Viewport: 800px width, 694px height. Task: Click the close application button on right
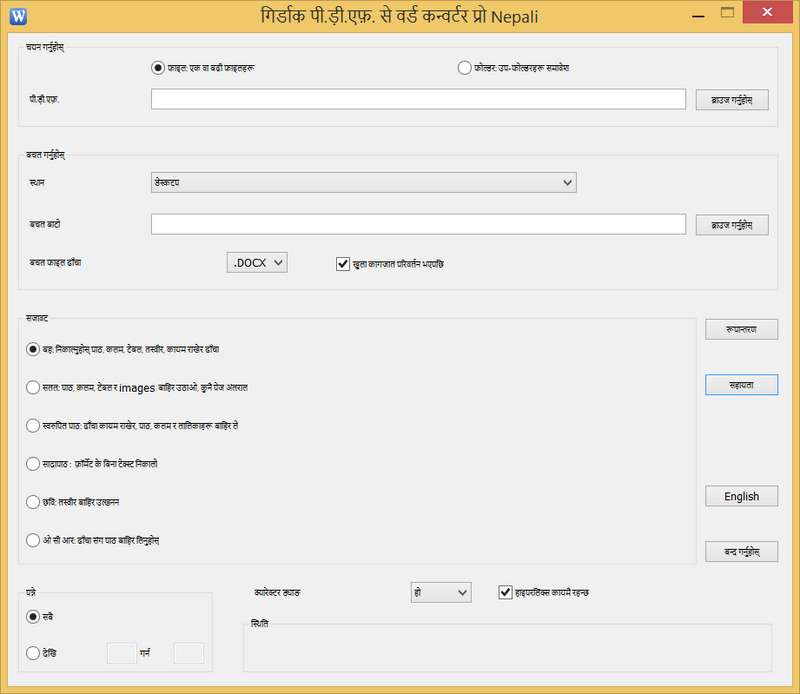(741, 551)
